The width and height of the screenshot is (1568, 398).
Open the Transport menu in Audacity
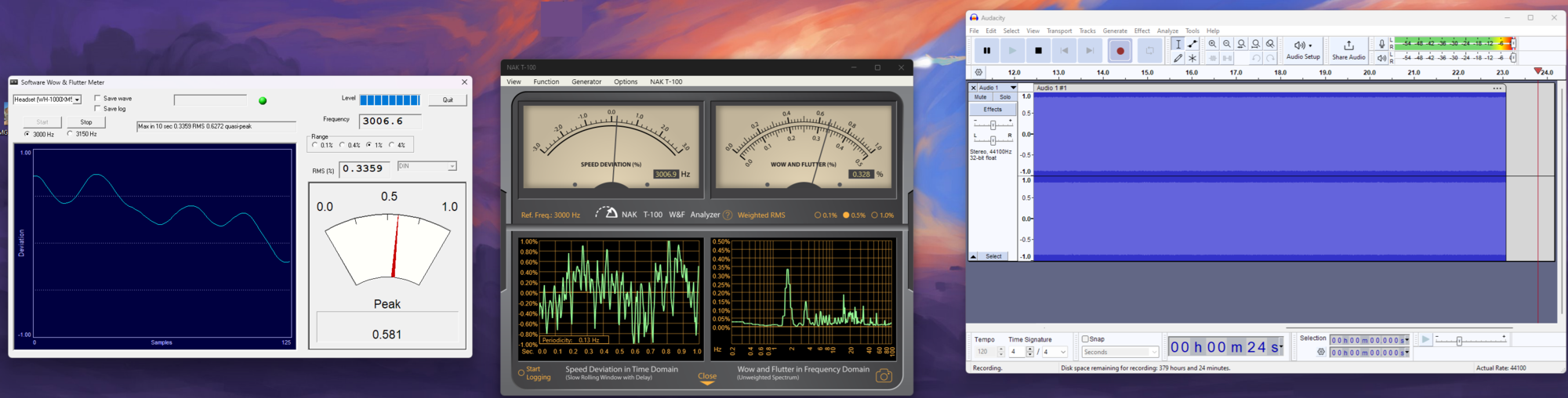pyautogui.click(x=1059, y=31)
